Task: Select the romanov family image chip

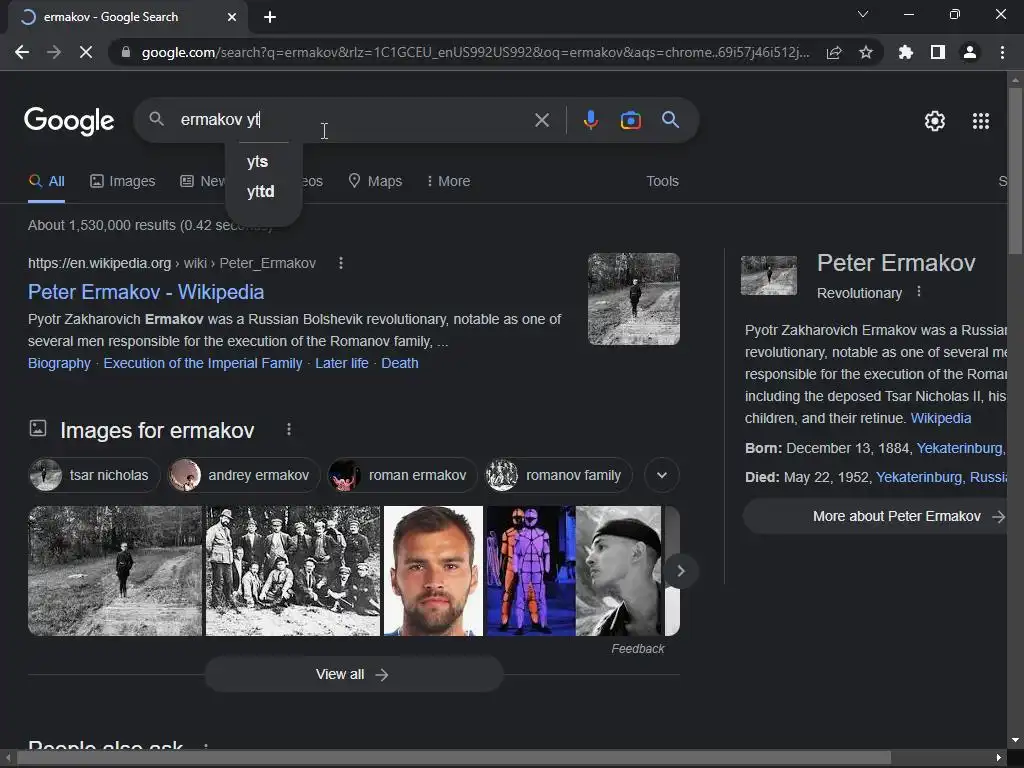Action: click(x=559, y=475)
